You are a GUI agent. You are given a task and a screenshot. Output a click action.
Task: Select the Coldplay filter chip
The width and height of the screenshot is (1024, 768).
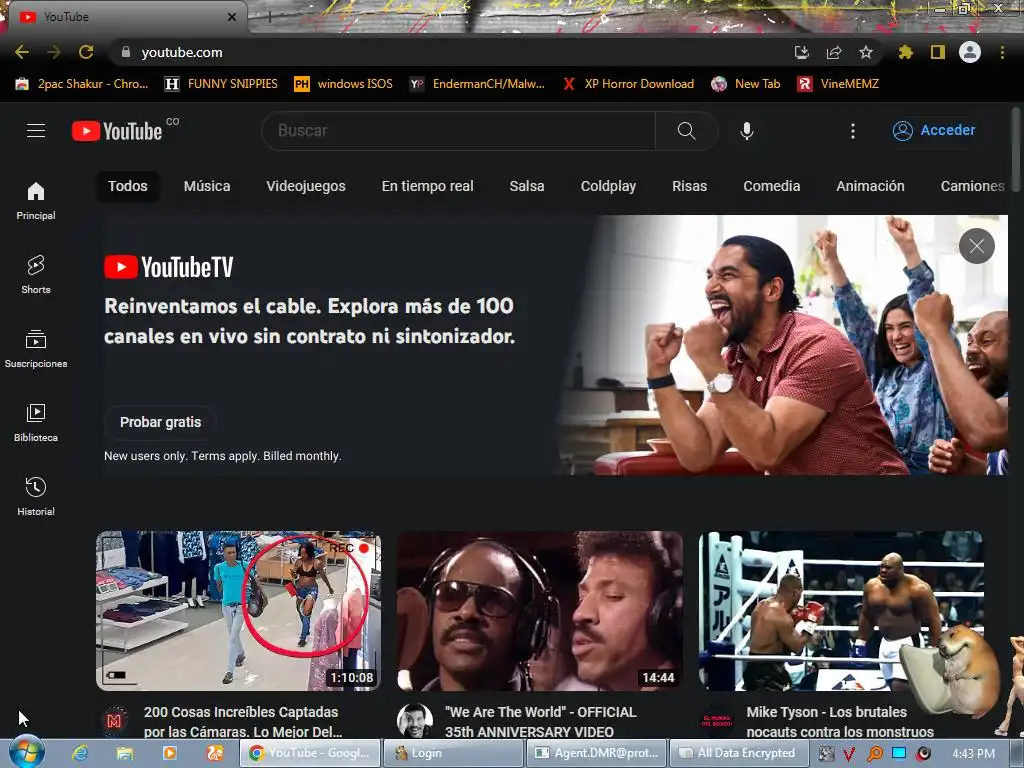(608, 186)
